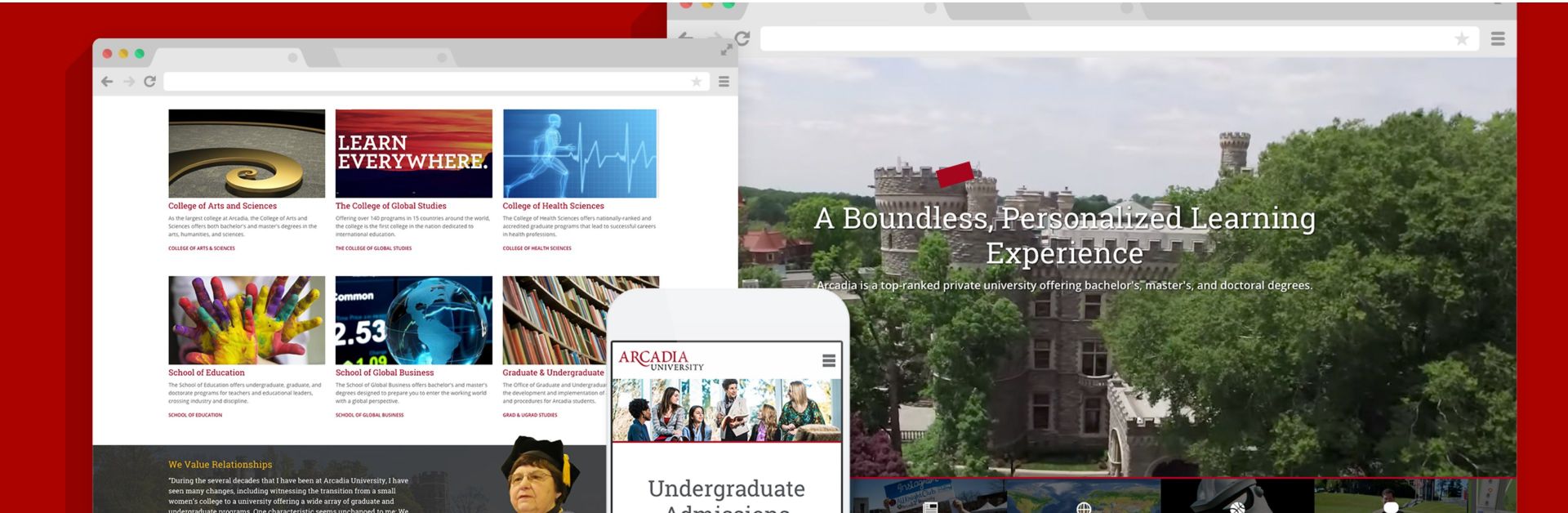Bookmark the page with the left browser's star
This screenshot has height=513, width=1568.
696,82
